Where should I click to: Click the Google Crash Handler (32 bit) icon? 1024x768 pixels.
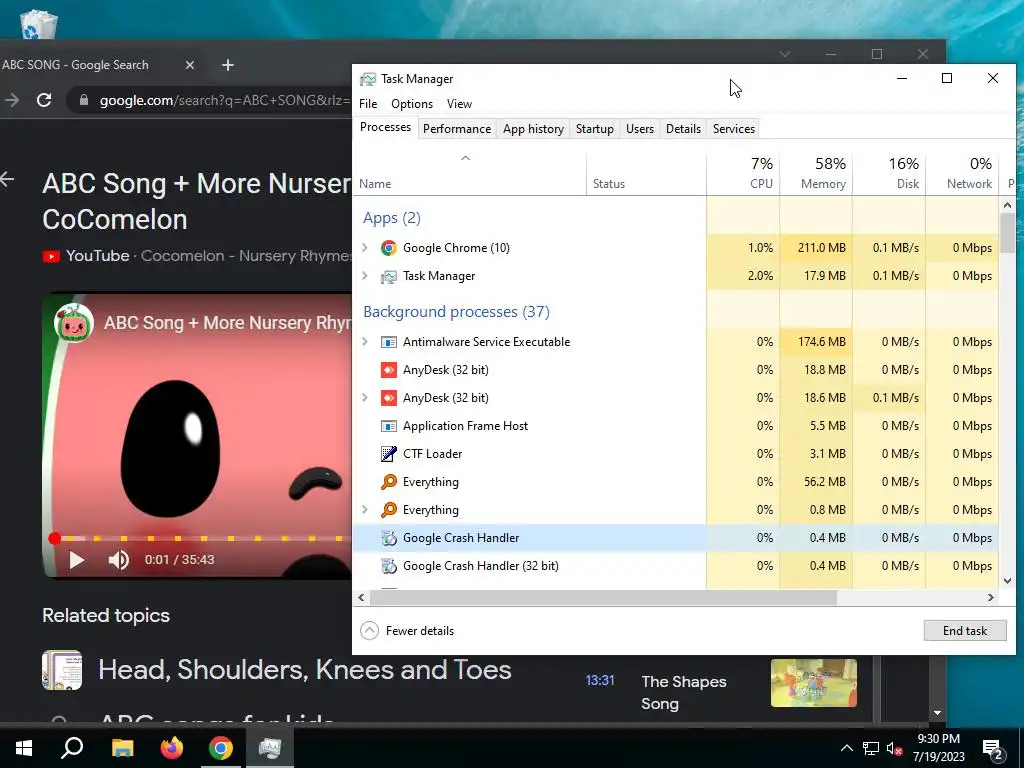pyautogui.click(x=389, y=566)
